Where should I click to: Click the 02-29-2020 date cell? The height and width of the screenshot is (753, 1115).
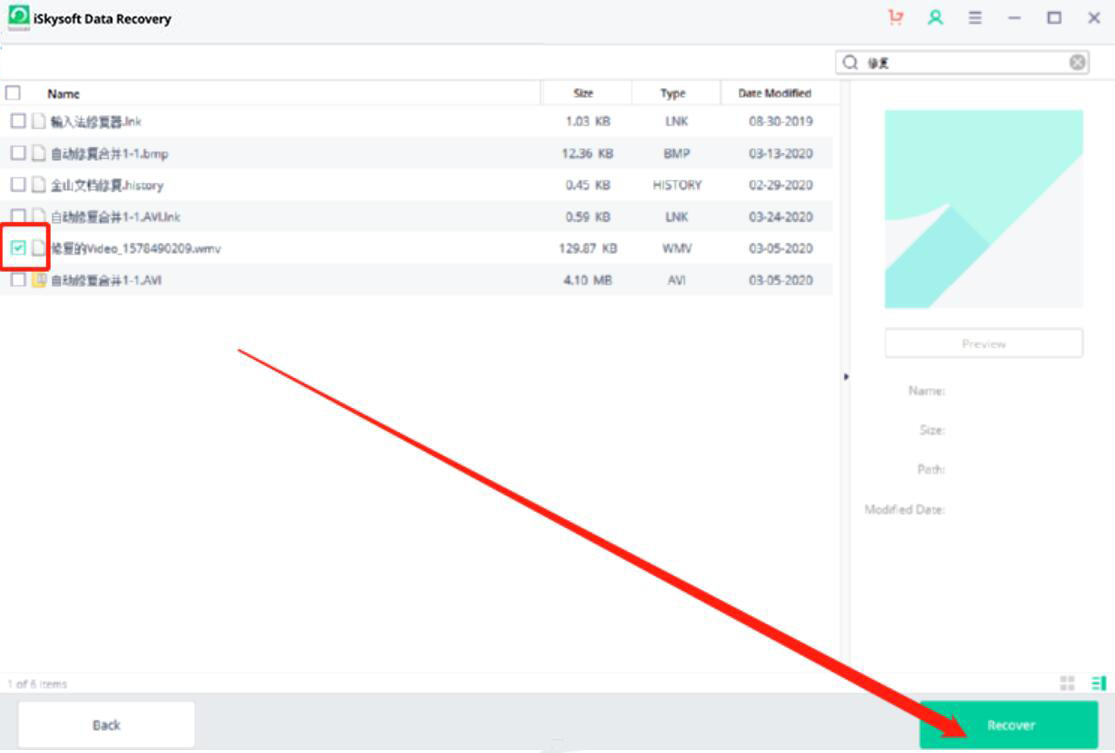780,185
